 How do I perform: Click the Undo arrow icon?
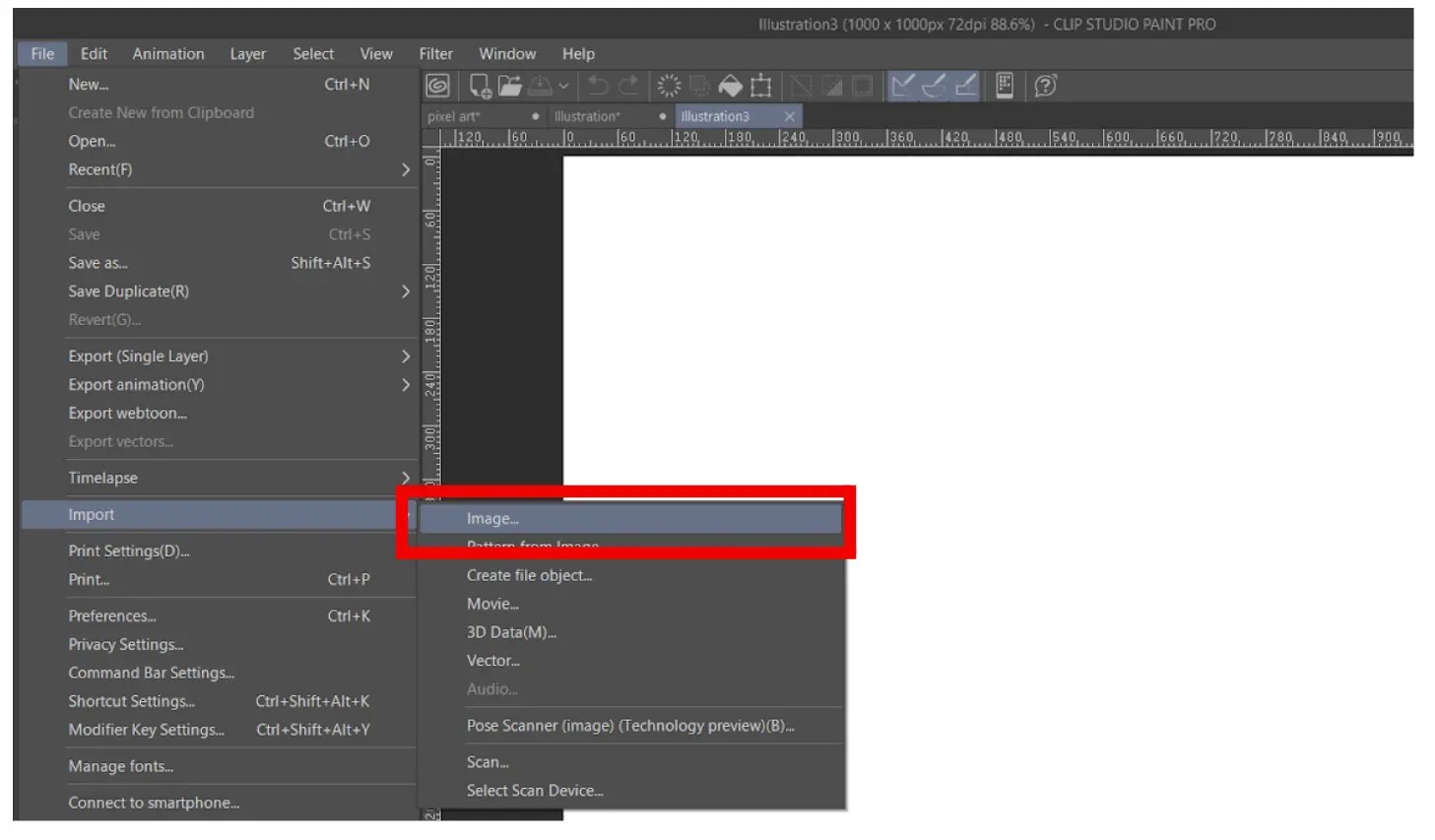pos(597,87)
